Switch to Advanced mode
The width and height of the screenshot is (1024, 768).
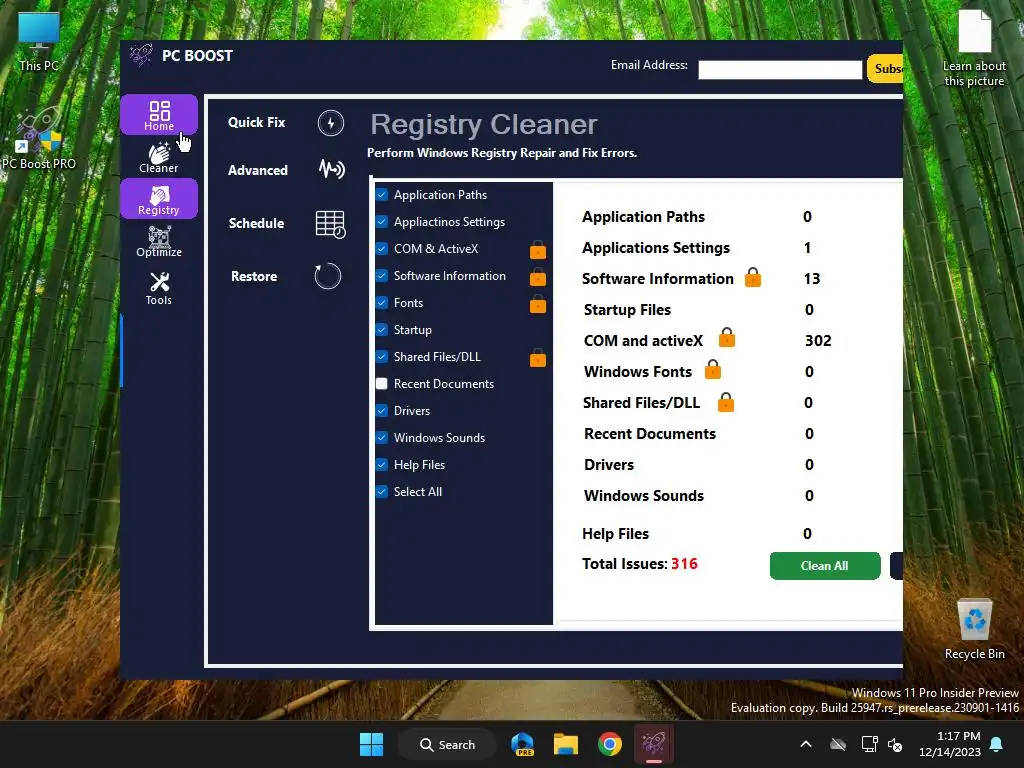(258, 170)
